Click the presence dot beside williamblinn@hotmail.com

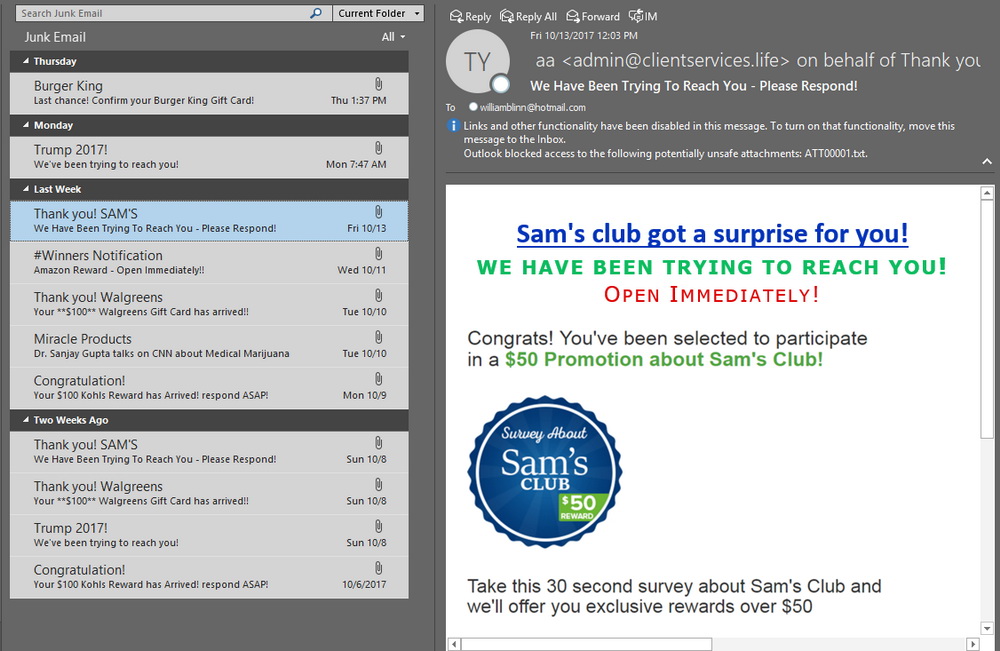[x=473, y=107]
